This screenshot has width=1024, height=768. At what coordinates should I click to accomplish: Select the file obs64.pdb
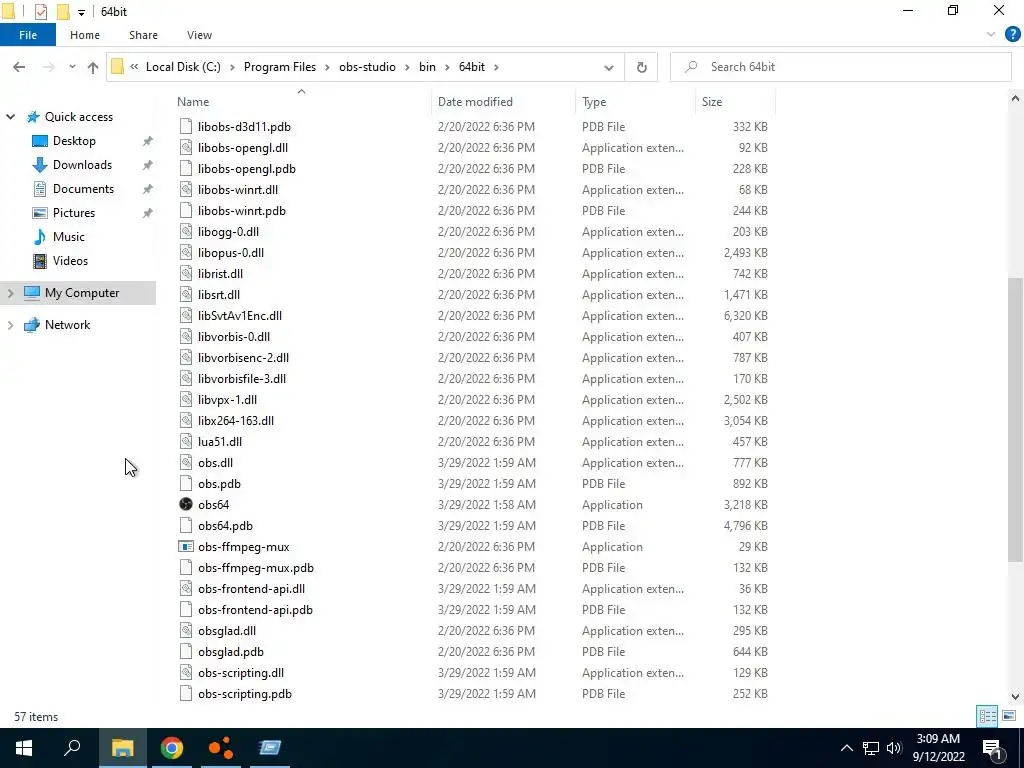pyautogui.click(x=225, y=526)
